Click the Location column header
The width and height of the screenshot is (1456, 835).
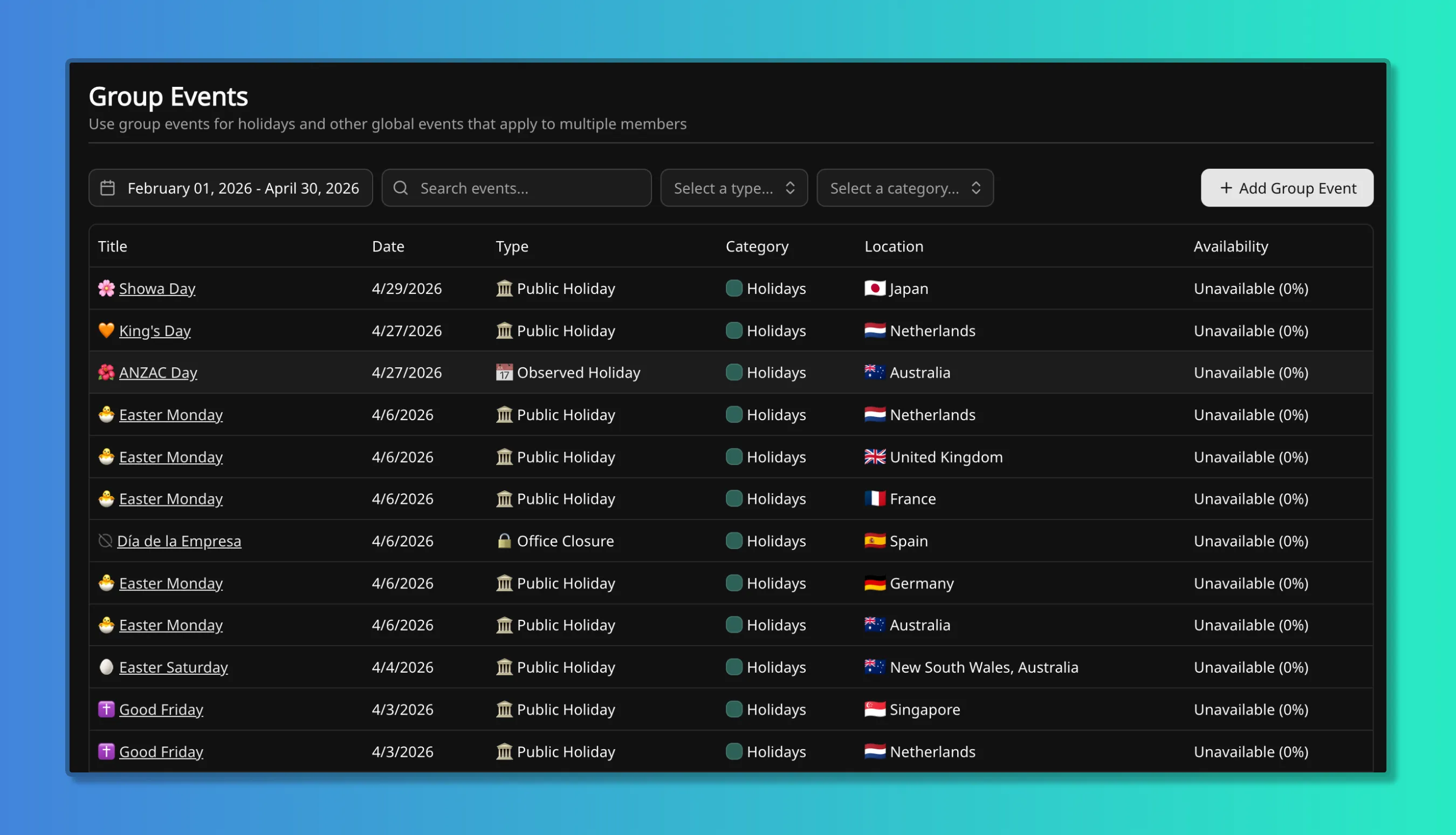pos(894,247)
